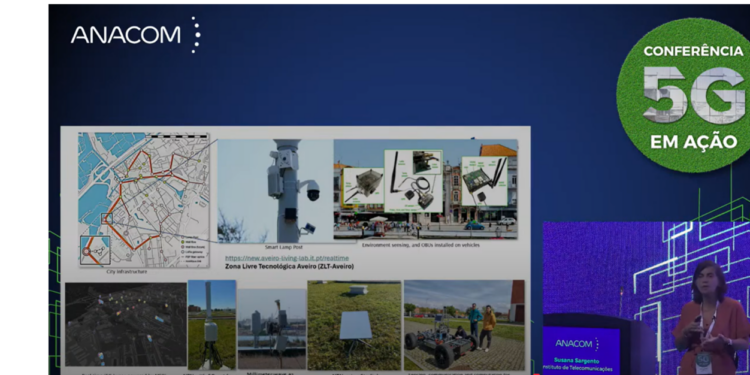
Task: Click the Smart Lamp Post photo
Action: pyautogui.click(x=276, y=191)
